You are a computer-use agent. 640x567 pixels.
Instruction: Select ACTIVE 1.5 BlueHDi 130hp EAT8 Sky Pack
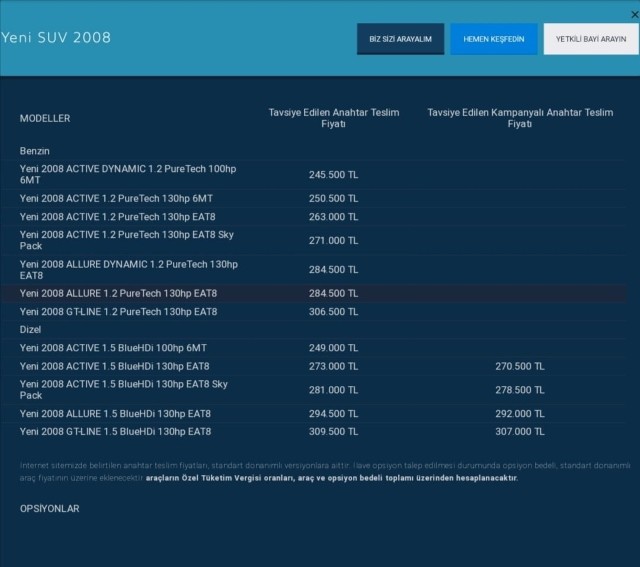pyautogui.click(x=124, y=389)
